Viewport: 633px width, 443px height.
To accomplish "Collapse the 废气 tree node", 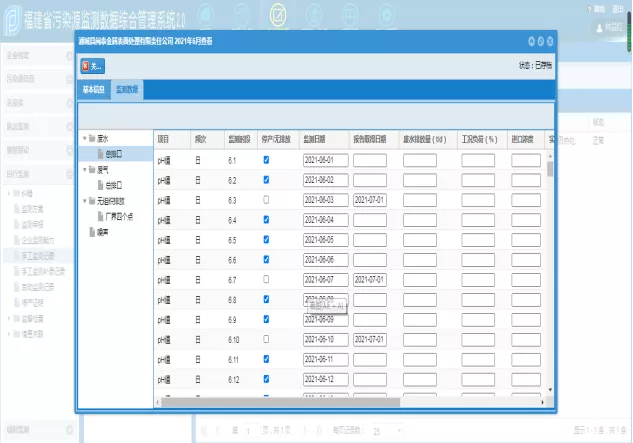I will tap(84, 170).
